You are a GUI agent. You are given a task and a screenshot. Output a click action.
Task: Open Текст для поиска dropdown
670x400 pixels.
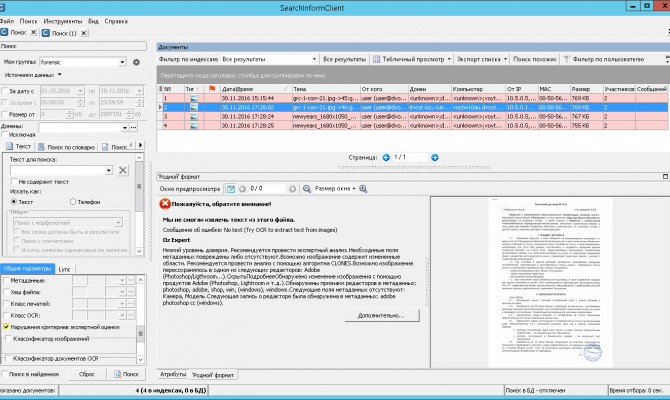pyautogui.click(x=109, y=171)
